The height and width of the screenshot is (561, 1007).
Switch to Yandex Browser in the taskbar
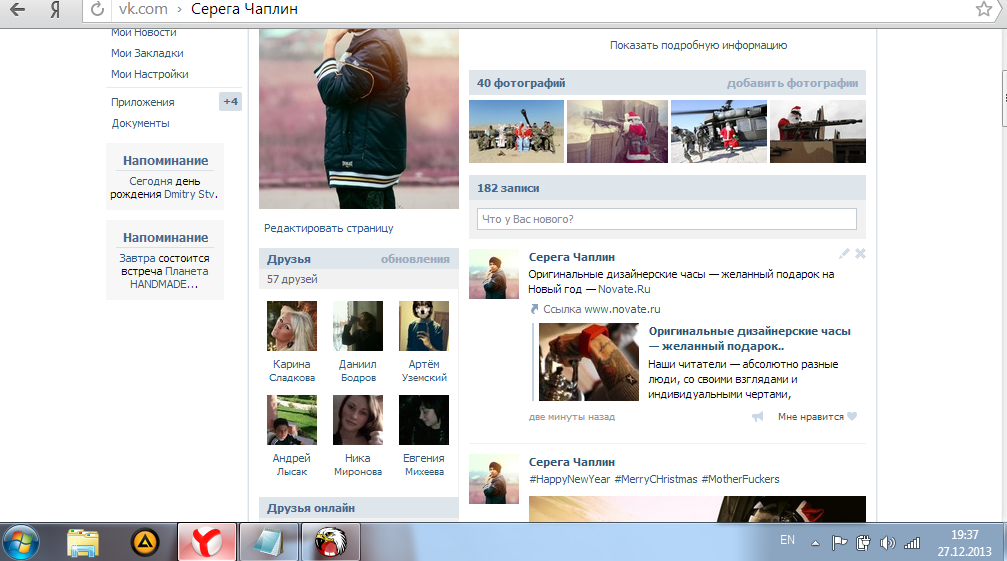[x=207, y=542]
